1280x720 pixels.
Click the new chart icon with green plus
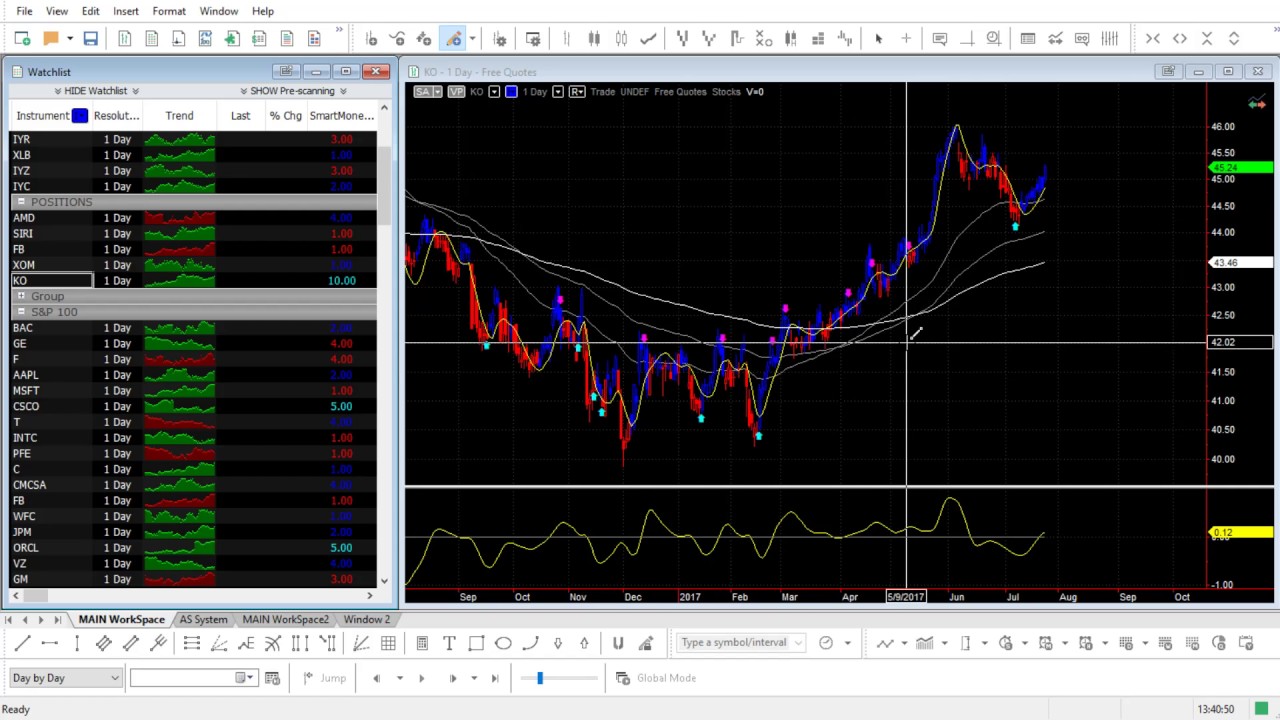pyautogui.click(x=22, y=38)
